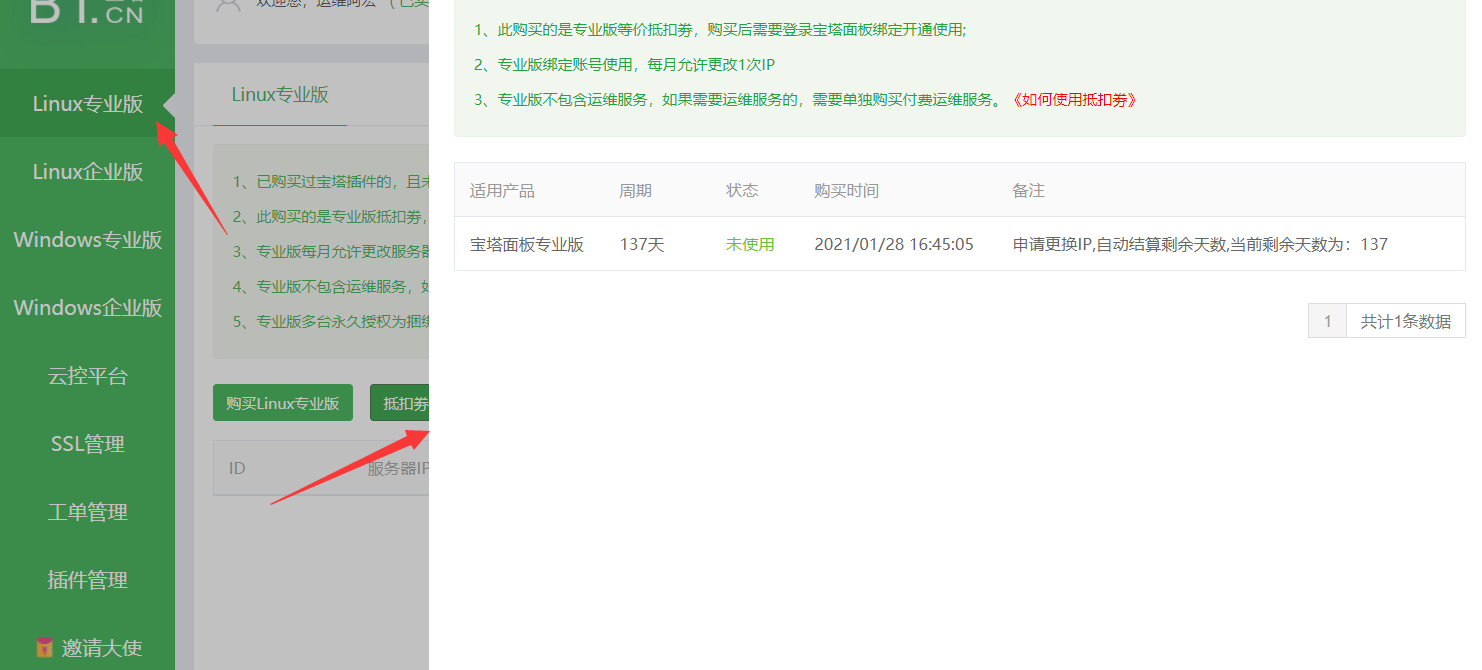Image resolution: width=1482 pixels, height=670 pixels.
Task: Click the 备注 column header
Action: coord(1028,190)
